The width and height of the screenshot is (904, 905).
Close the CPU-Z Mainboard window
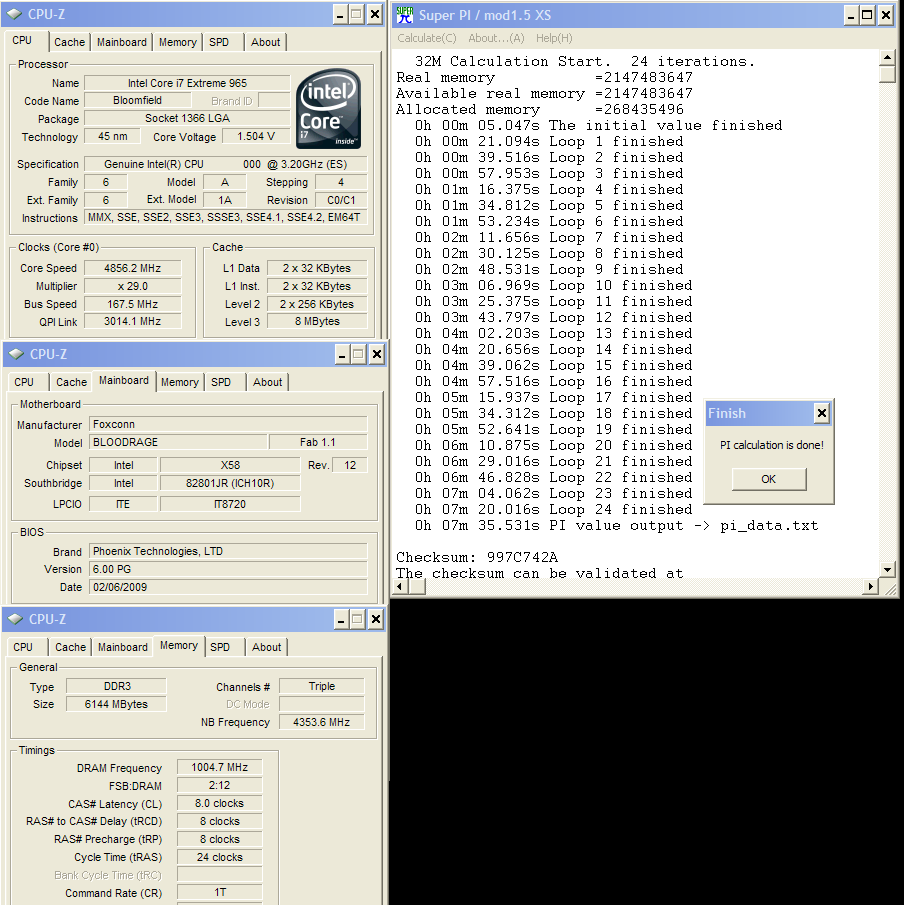376,354
